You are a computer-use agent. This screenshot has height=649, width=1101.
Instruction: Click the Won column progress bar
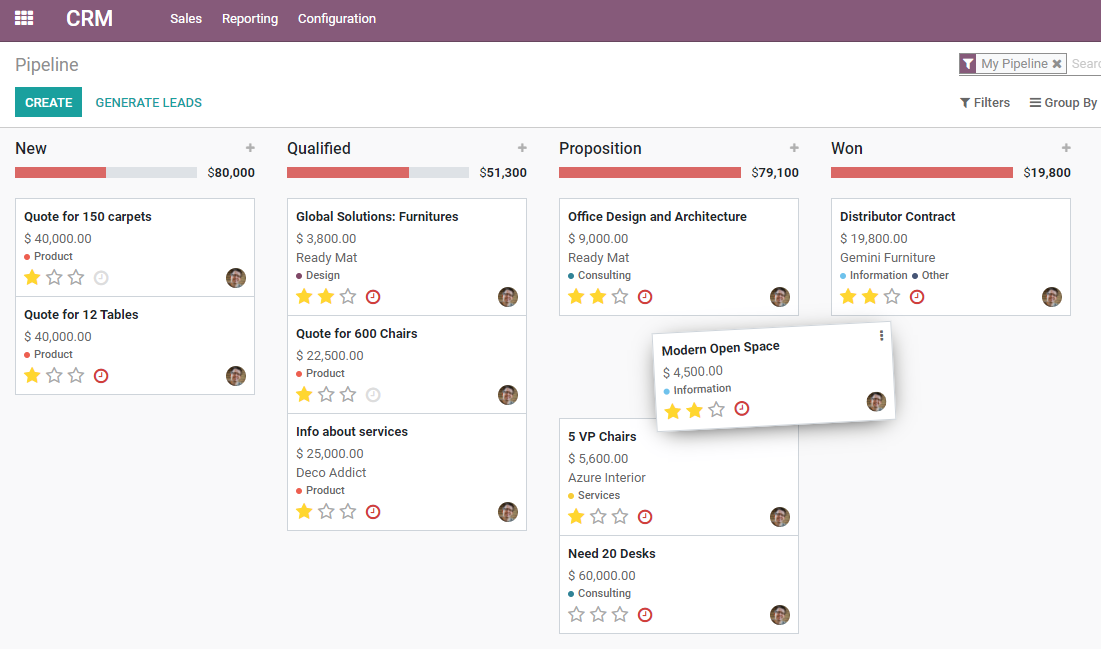point(920,172)
